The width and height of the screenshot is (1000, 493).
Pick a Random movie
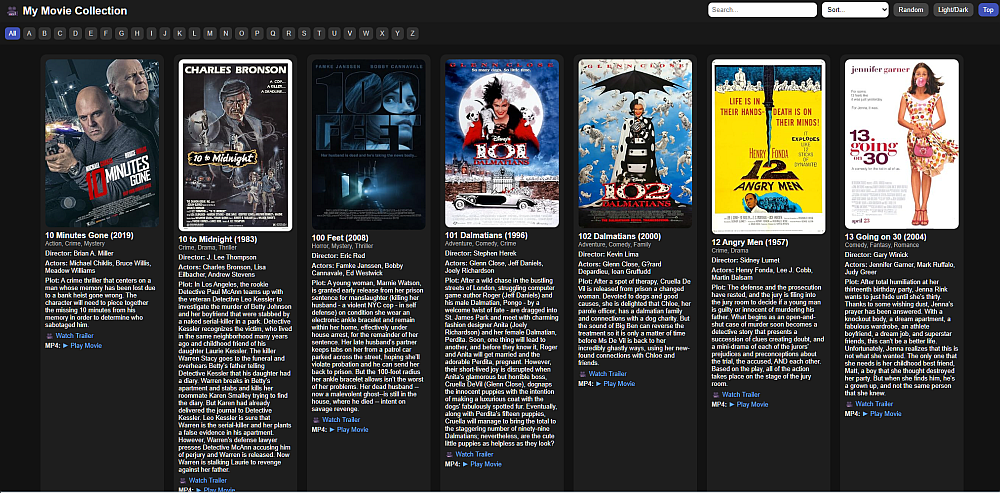tap(911, 10)
